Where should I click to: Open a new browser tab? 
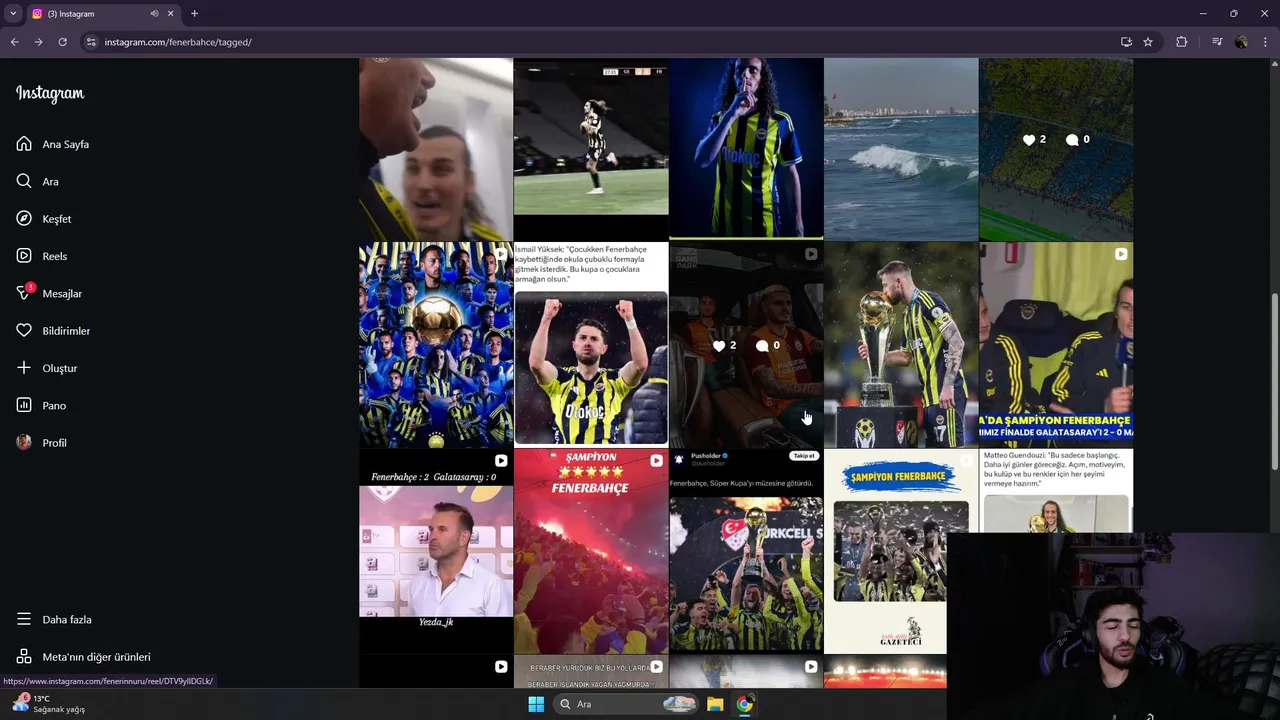coord(194,14)
